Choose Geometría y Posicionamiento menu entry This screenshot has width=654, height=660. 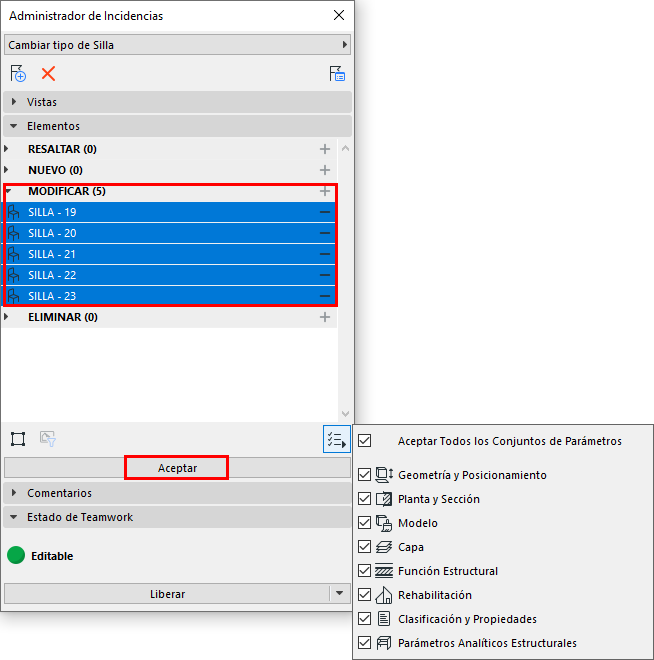coord(503,475)
